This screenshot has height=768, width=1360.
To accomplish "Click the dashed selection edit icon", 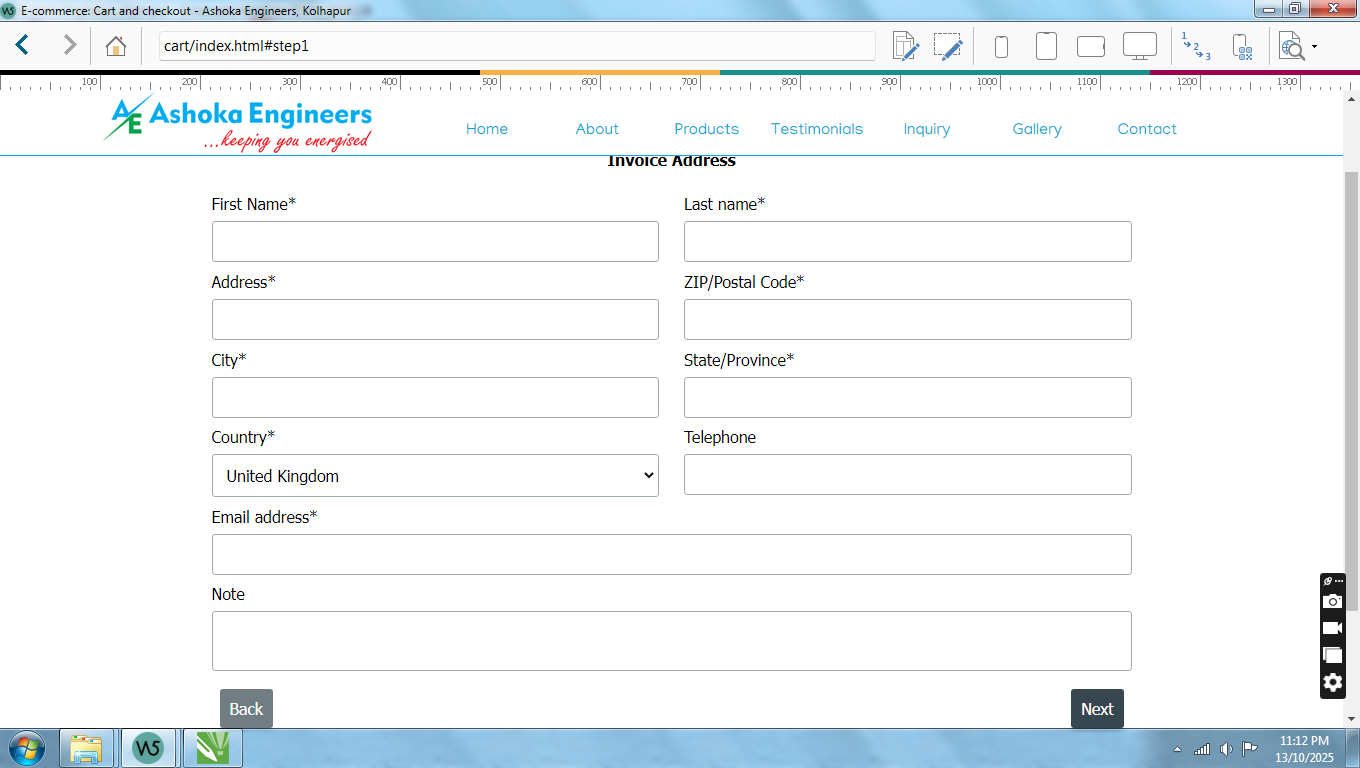I will pos(947,46).
